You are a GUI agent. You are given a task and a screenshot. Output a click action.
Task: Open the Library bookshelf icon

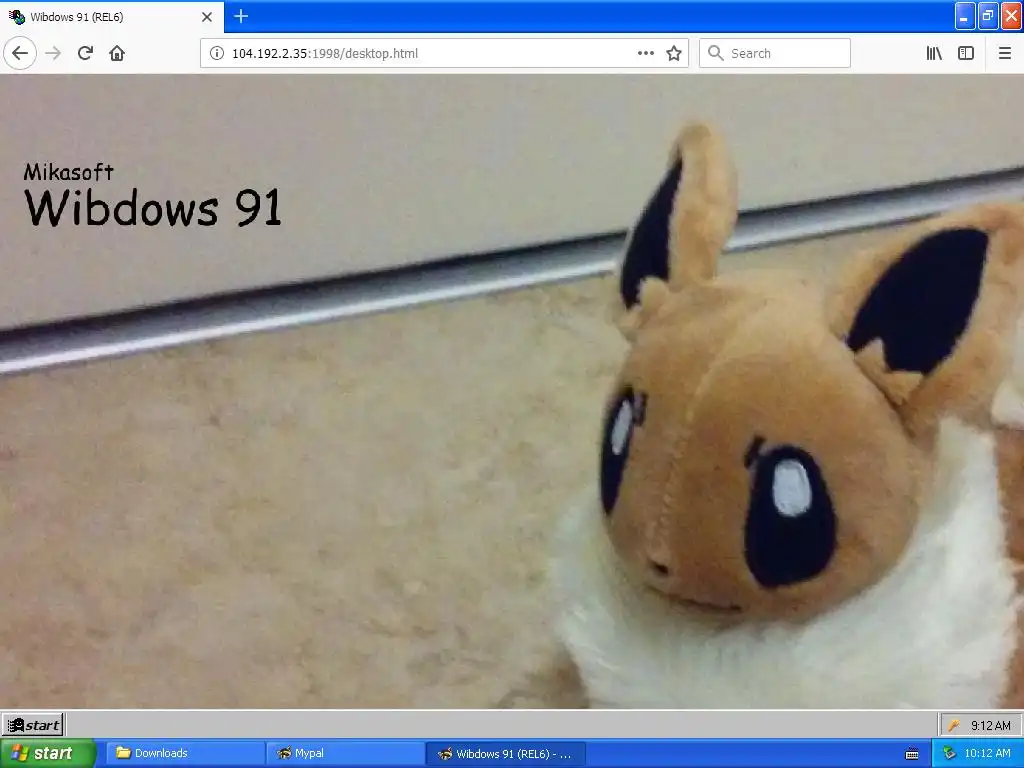pyautogui.click(x=934, y=53)
